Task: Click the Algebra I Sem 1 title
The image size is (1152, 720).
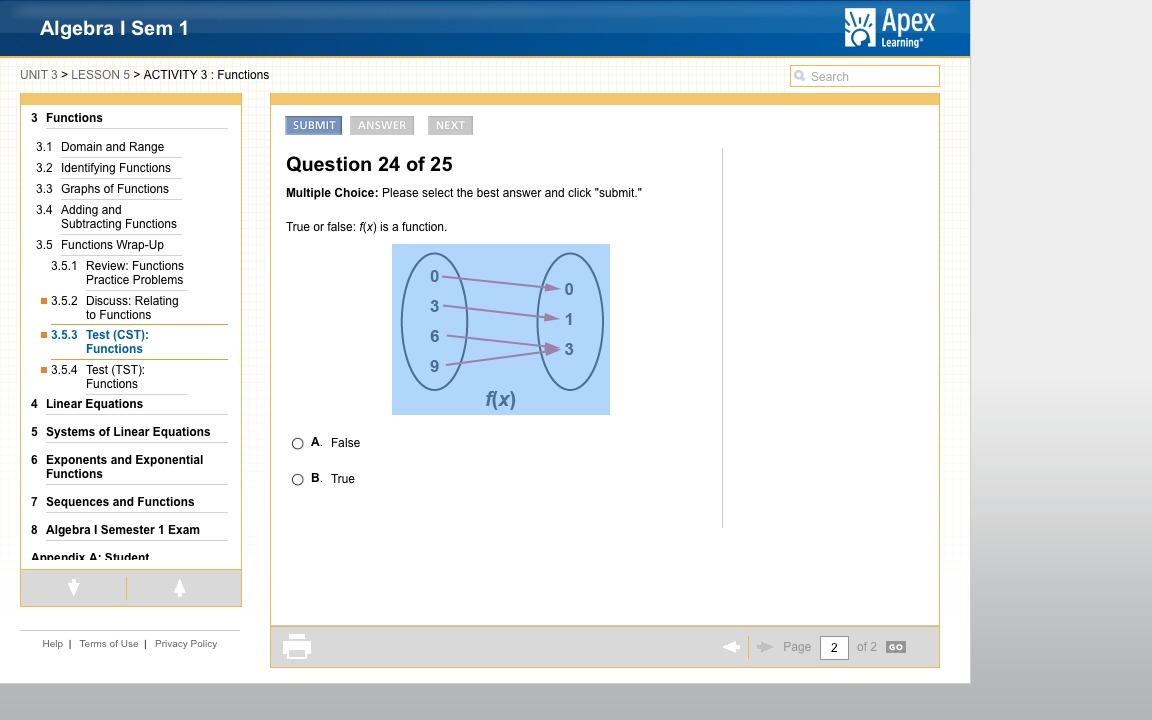Action: point(114,28)
